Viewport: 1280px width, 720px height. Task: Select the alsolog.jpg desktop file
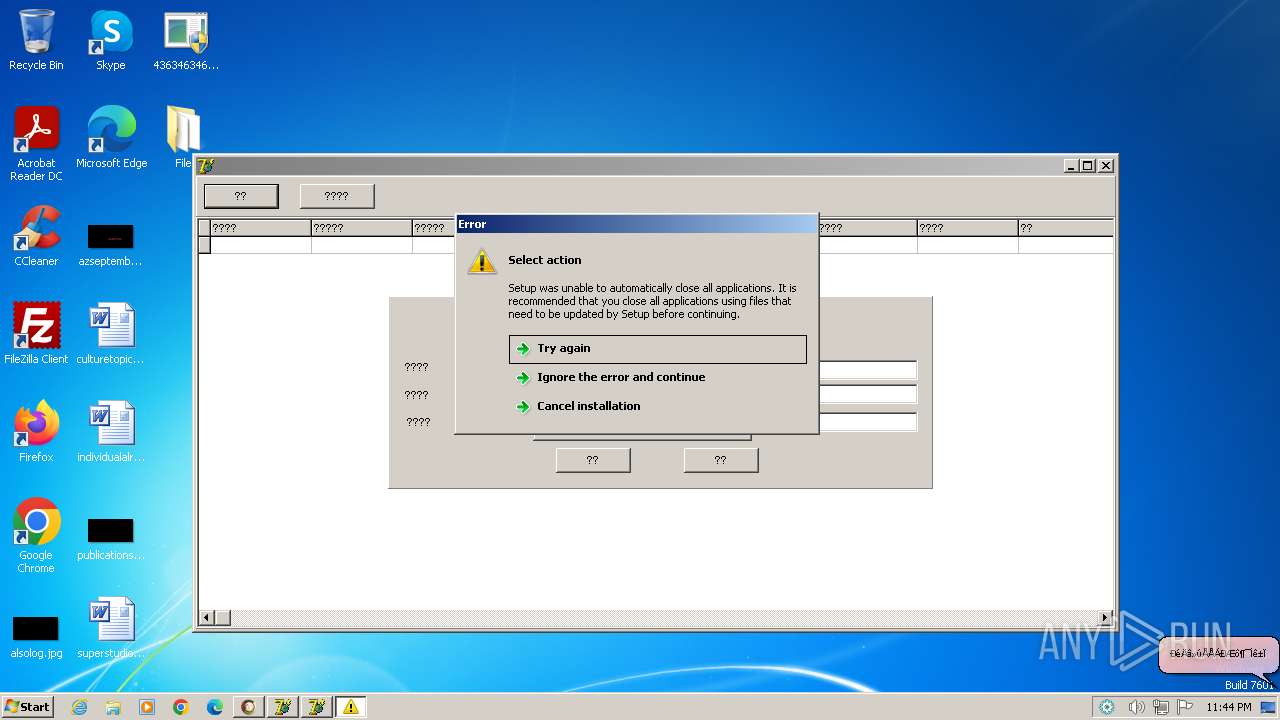pos(36,637)
